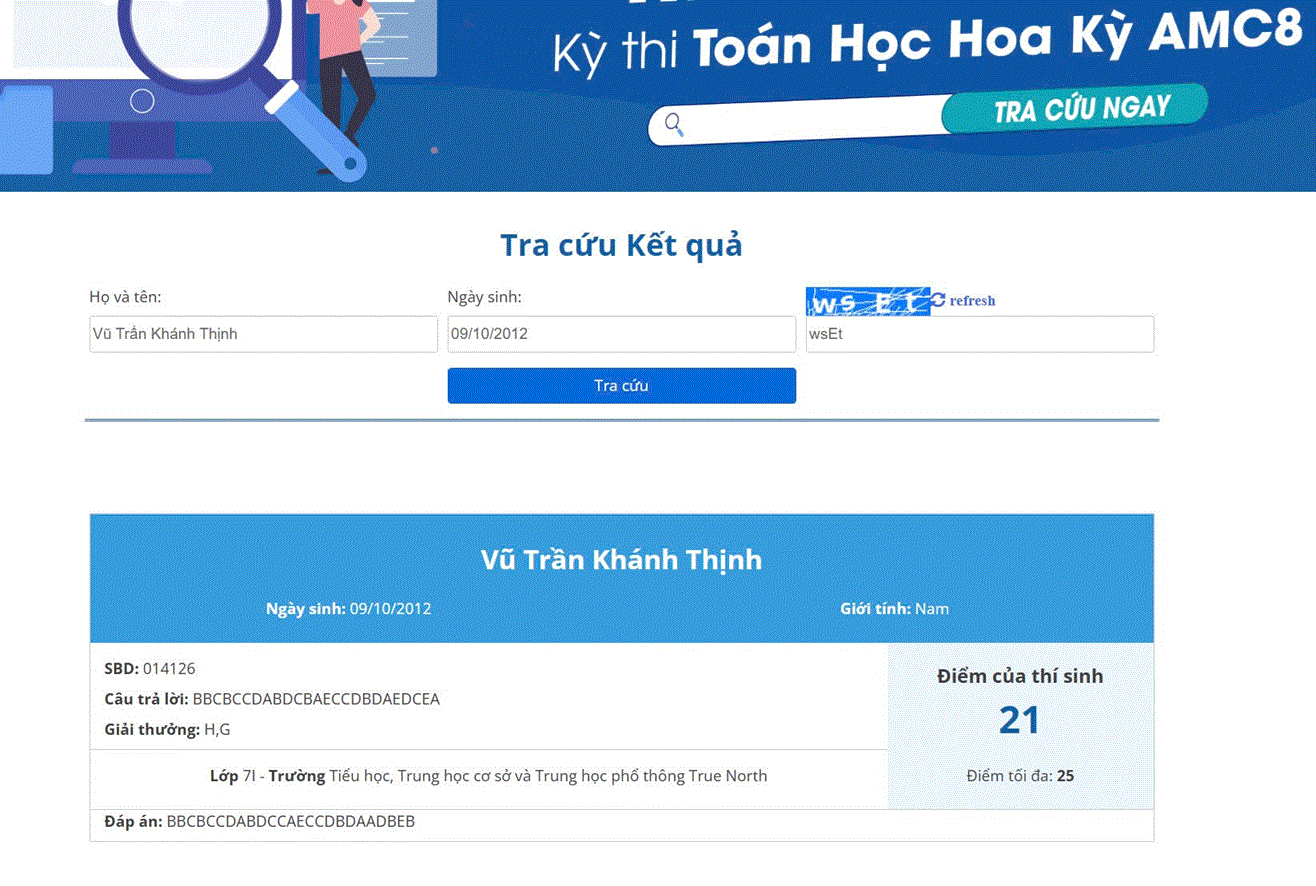Focus the Ngày sinh input field
The image size is (1316, 886).
pos(621,334)
